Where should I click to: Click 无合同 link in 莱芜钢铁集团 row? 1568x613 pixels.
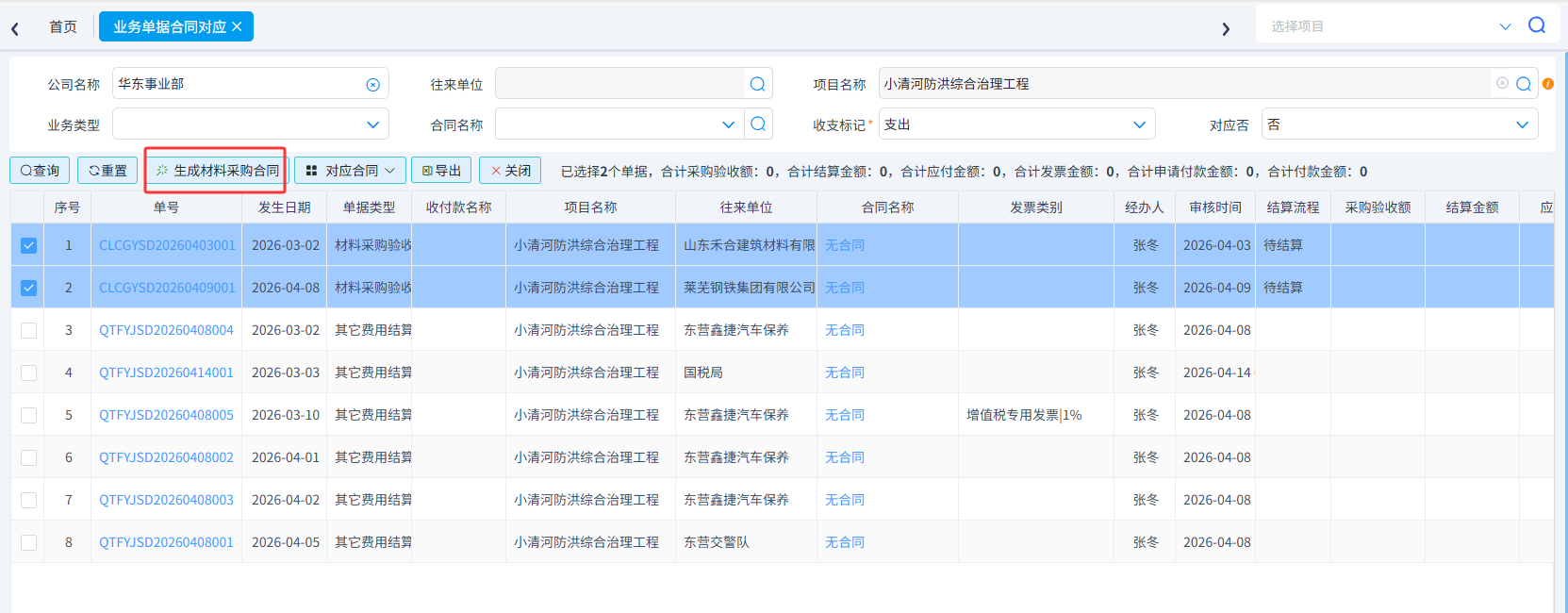pyautogui.click(x=845, y=288)
